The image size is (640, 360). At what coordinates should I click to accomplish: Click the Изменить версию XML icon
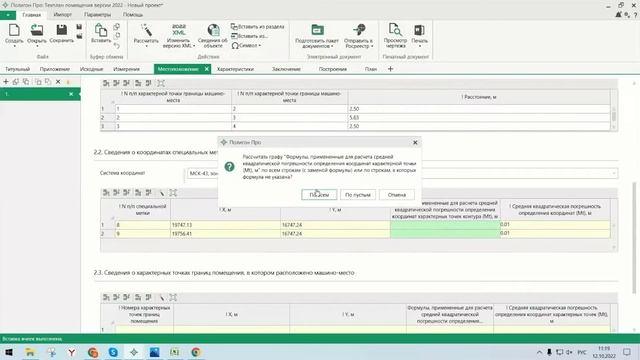point(178,30)
